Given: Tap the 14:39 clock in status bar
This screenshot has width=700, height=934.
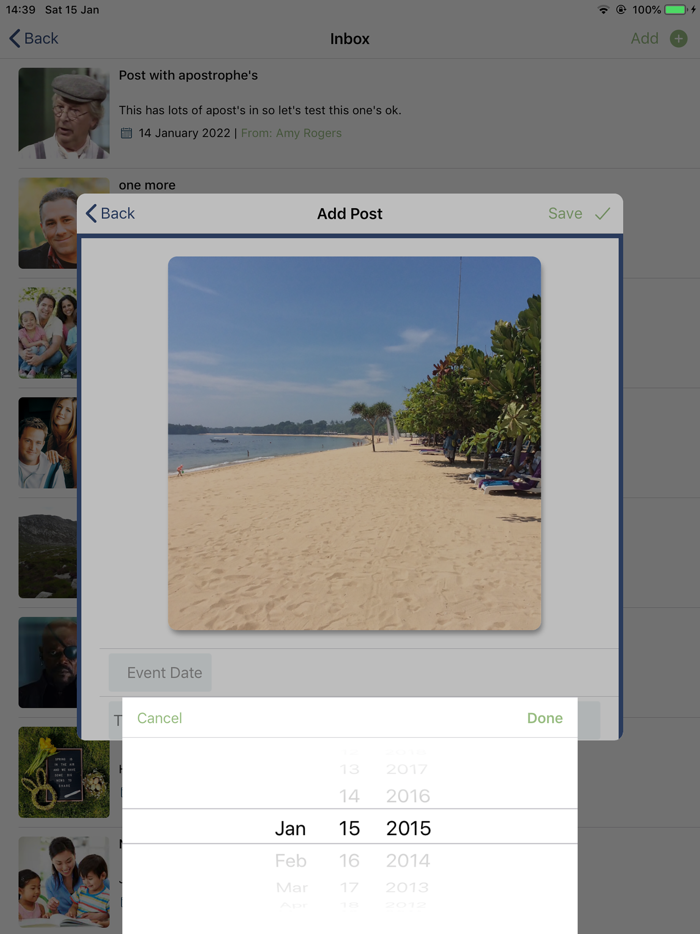Looking at the screenshot, I should 20,10.
